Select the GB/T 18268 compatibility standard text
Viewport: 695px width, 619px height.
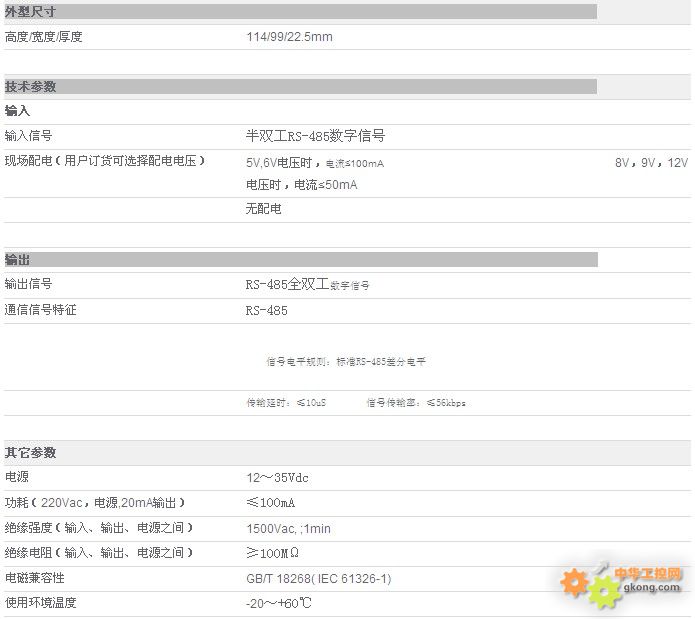coord(318,579)
